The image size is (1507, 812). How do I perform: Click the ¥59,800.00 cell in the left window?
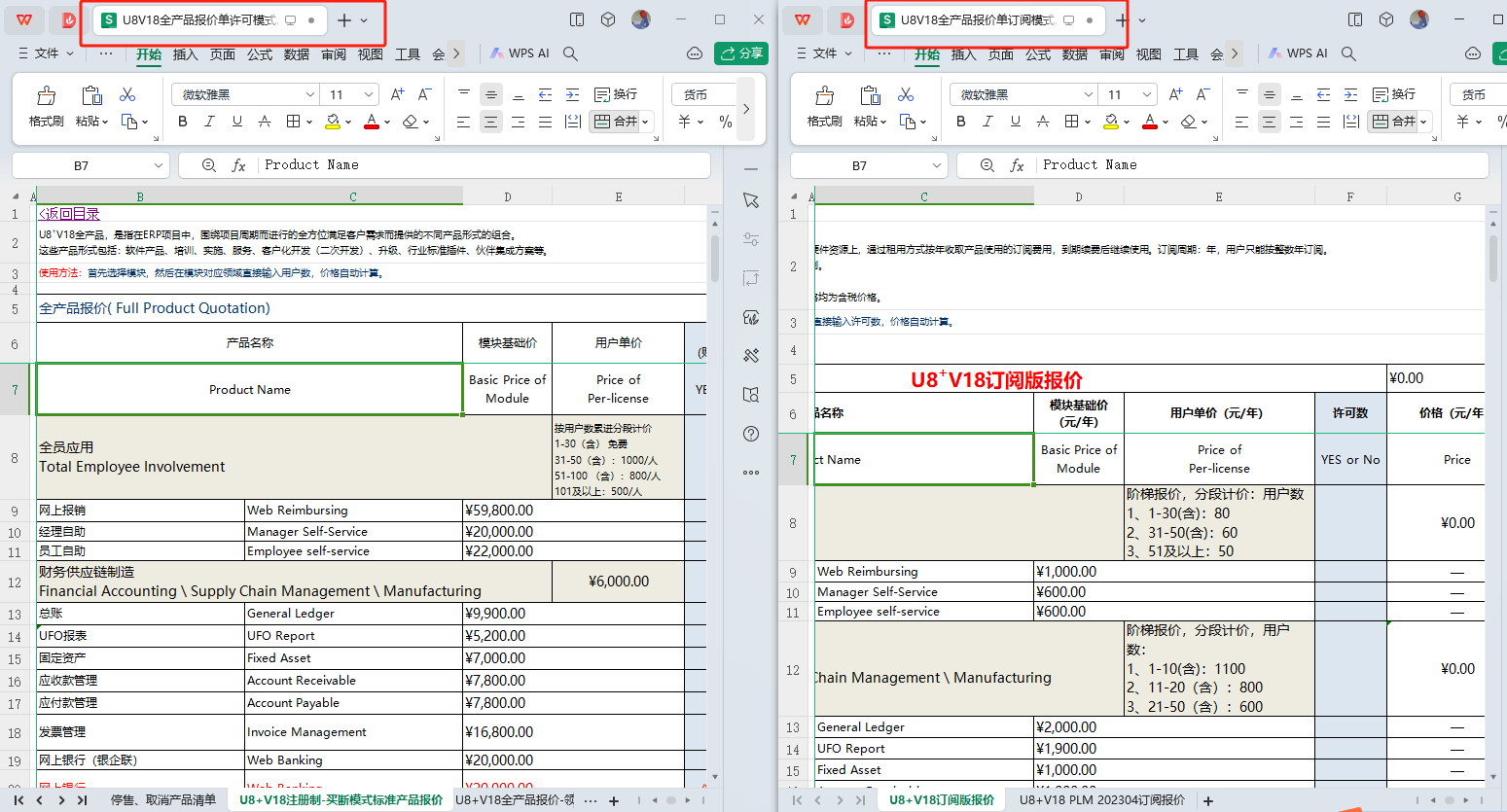tap(507, 510)
